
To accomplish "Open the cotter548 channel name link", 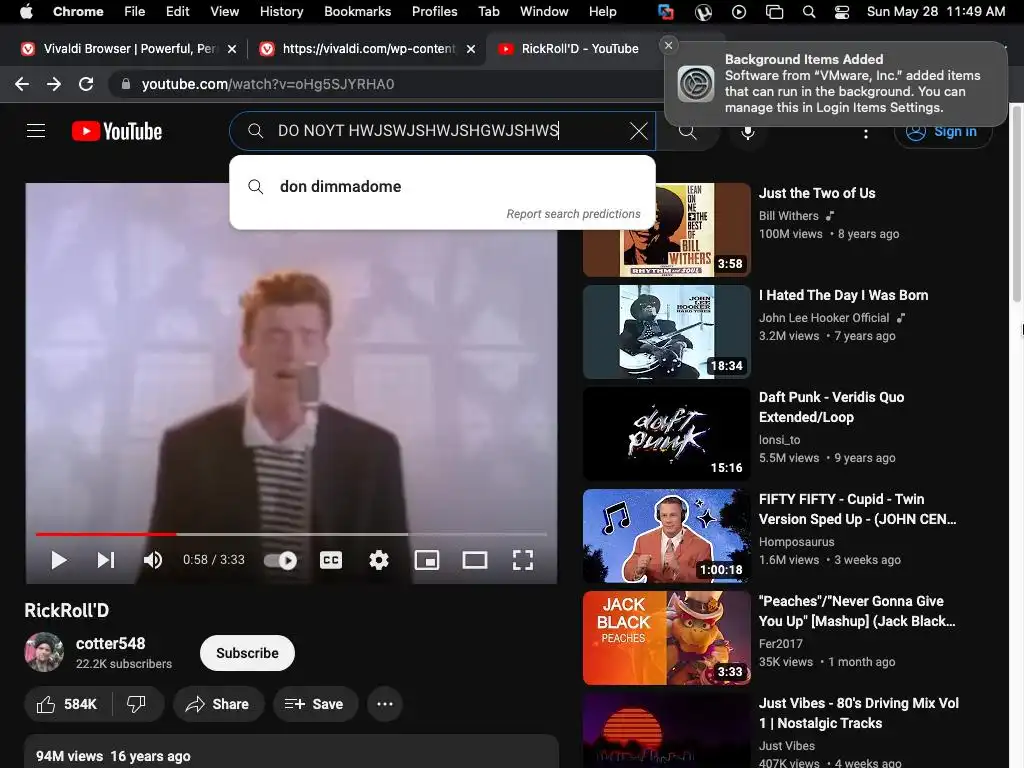I will 110,643.
